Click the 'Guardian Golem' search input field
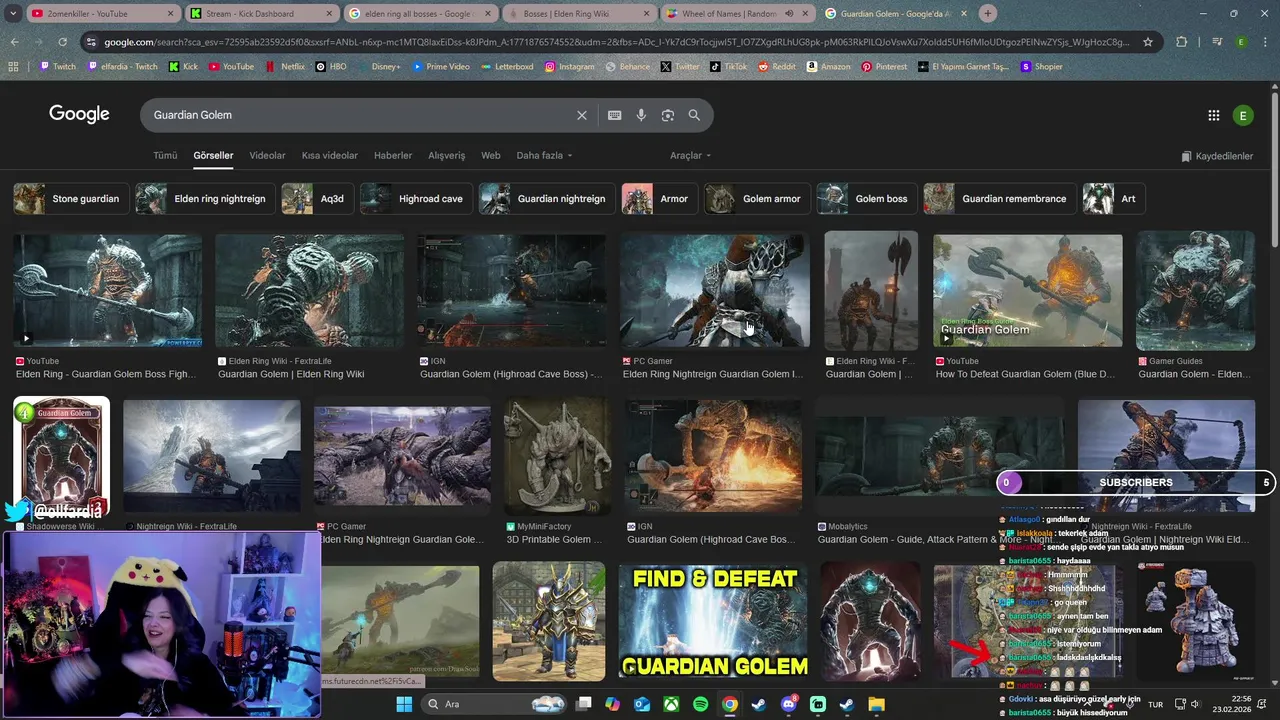 (360, 115)
